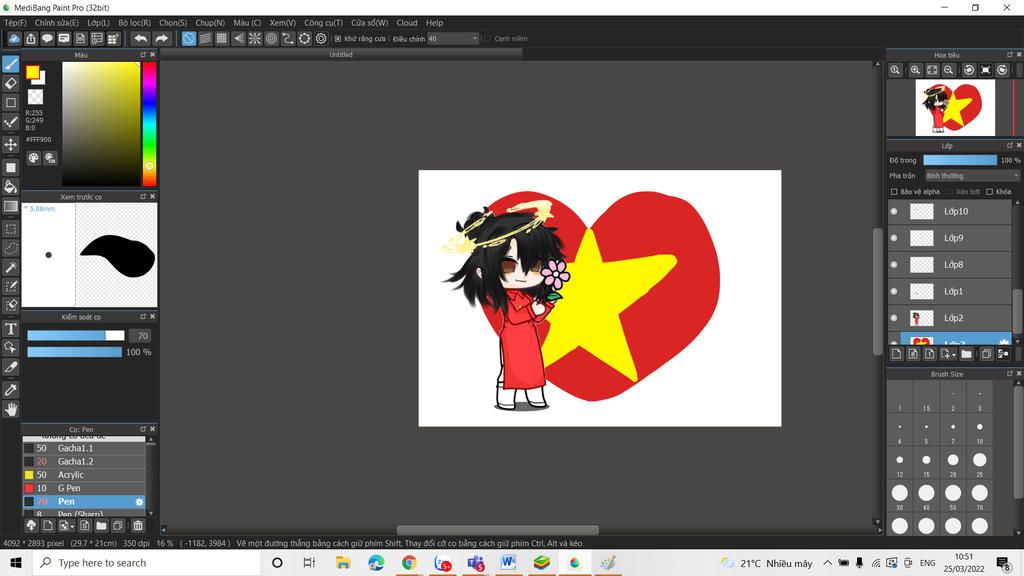Duplicate the selected layer
Screen dimensions: 1024x576
986,354
